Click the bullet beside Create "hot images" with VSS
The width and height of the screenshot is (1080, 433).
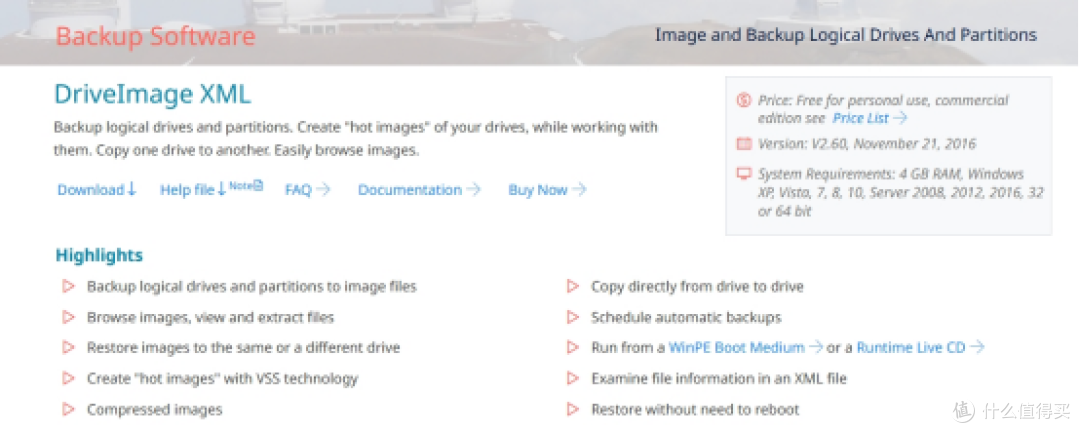click(68, 379)
